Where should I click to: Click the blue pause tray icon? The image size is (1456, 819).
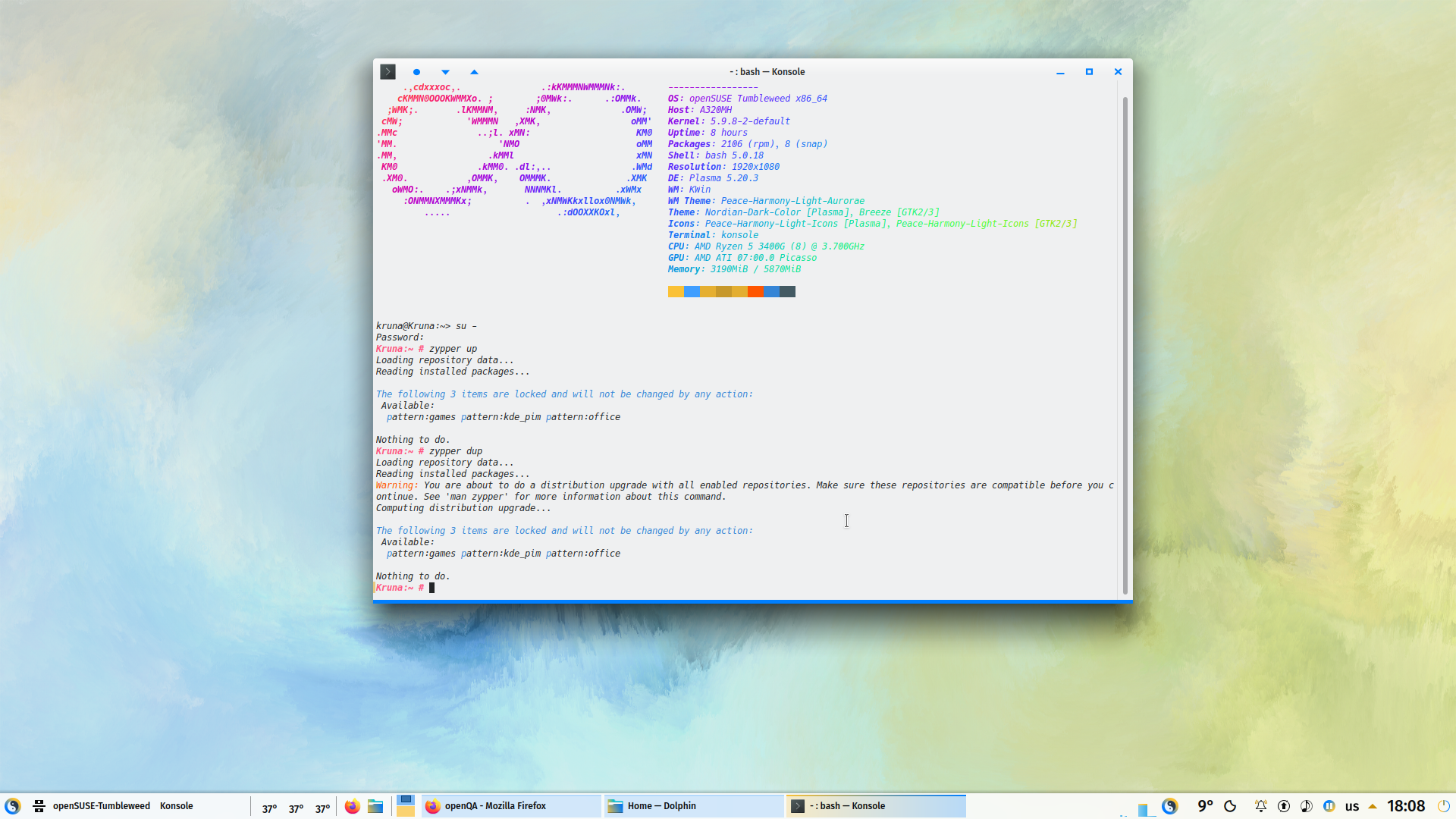(1329, 806)
